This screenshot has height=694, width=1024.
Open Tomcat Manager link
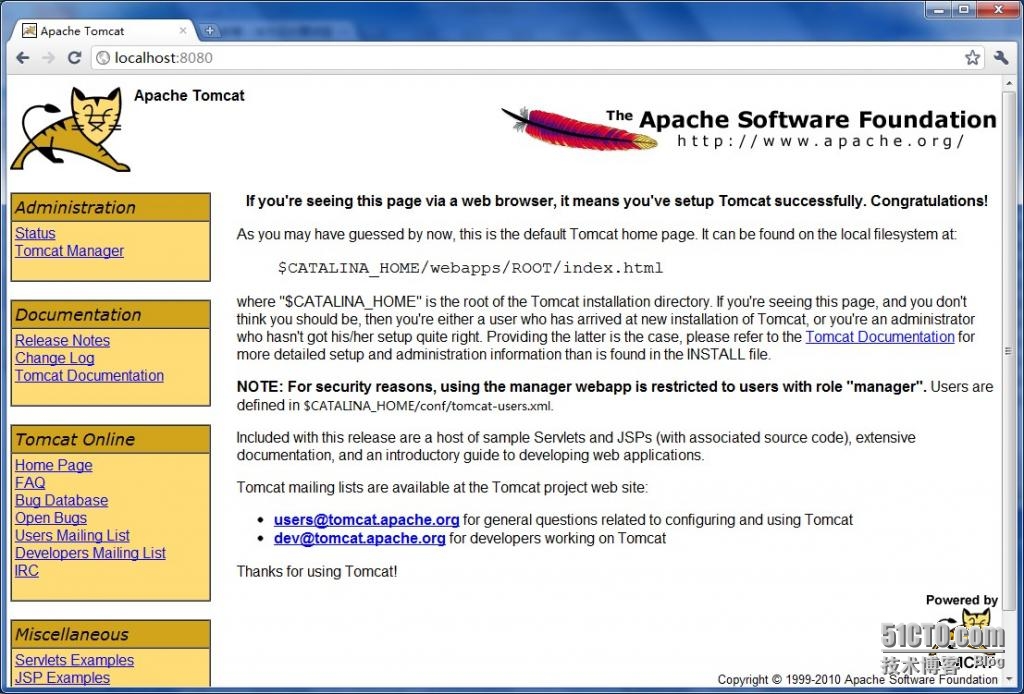69,251
